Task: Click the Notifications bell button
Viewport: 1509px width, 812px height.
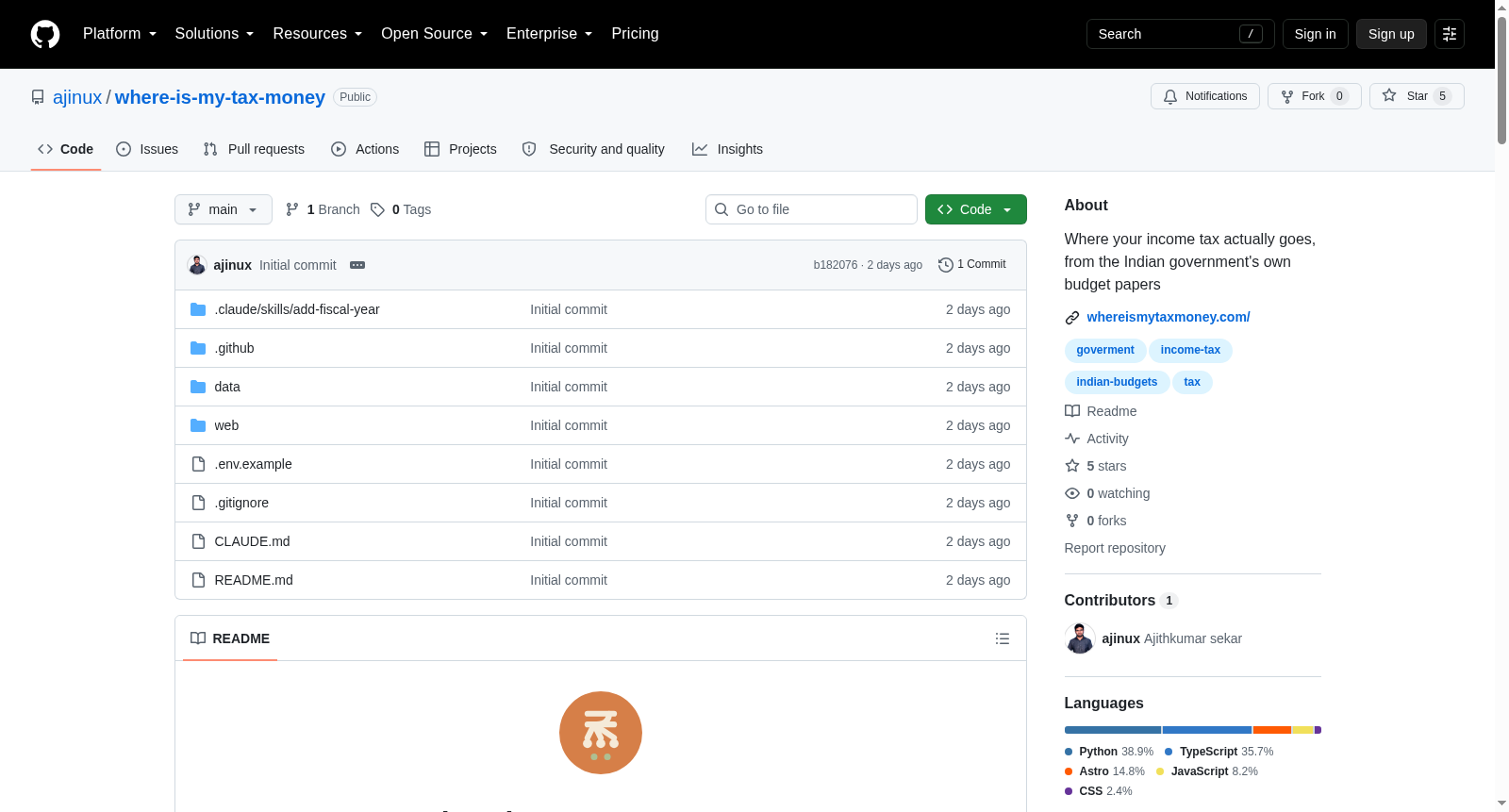Action: pos(1204,96)
